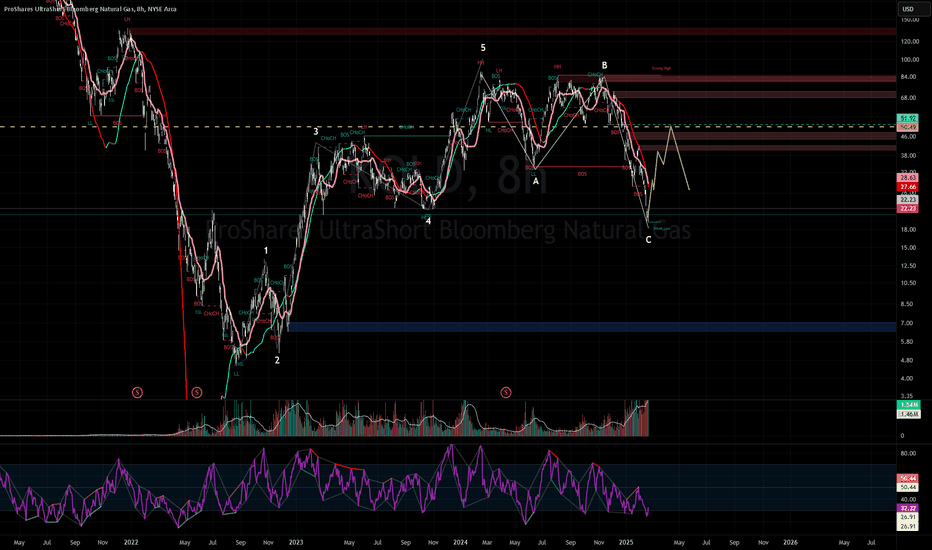Click the white 1.46M volume average label
This screenshot has width=932, height=550.
[908, 414]
